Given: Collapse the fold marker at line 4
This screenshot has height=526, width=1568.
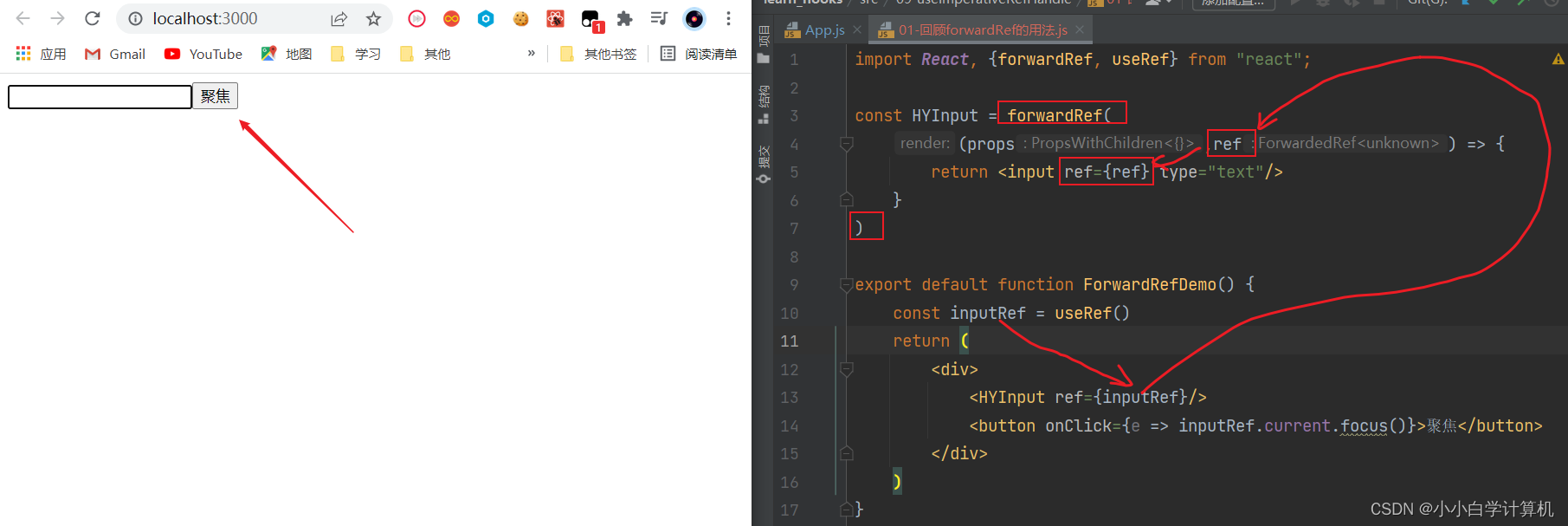Looking at the screenshot, I should (847, 144).
